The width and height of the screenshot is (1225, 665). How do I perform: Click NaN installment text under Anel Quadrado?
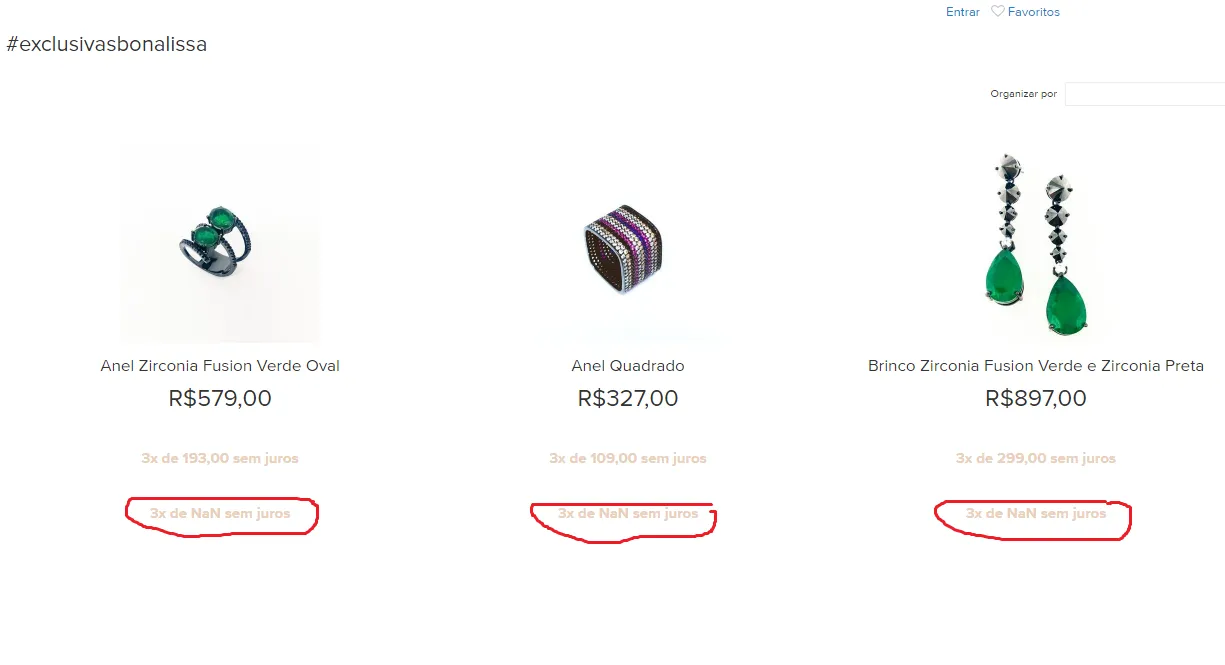pyautogui.click(x=628, y=514)
